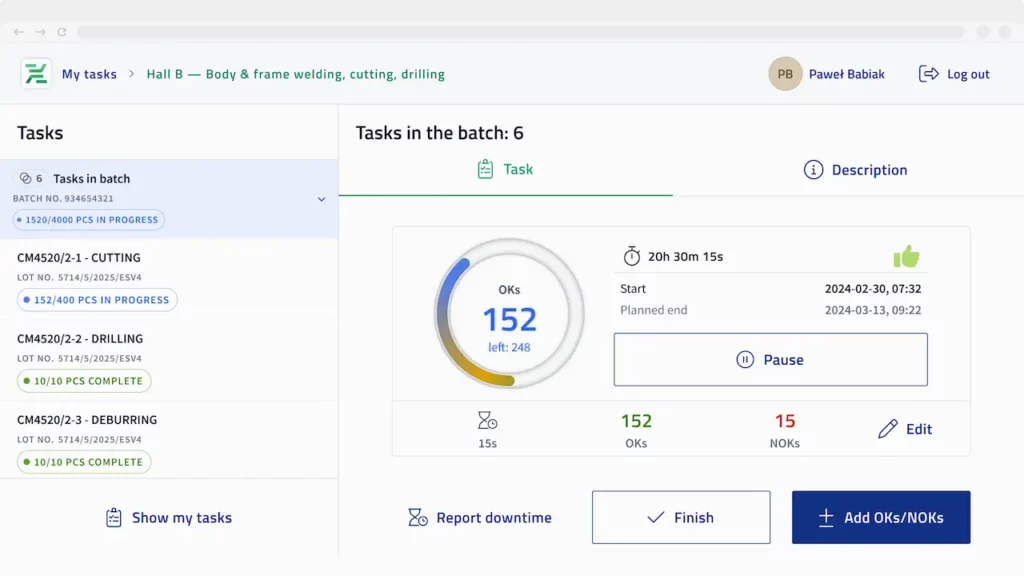Click Report downtime
The height and width of the screenshot is (576, 1024).
[x=480, y=517]
